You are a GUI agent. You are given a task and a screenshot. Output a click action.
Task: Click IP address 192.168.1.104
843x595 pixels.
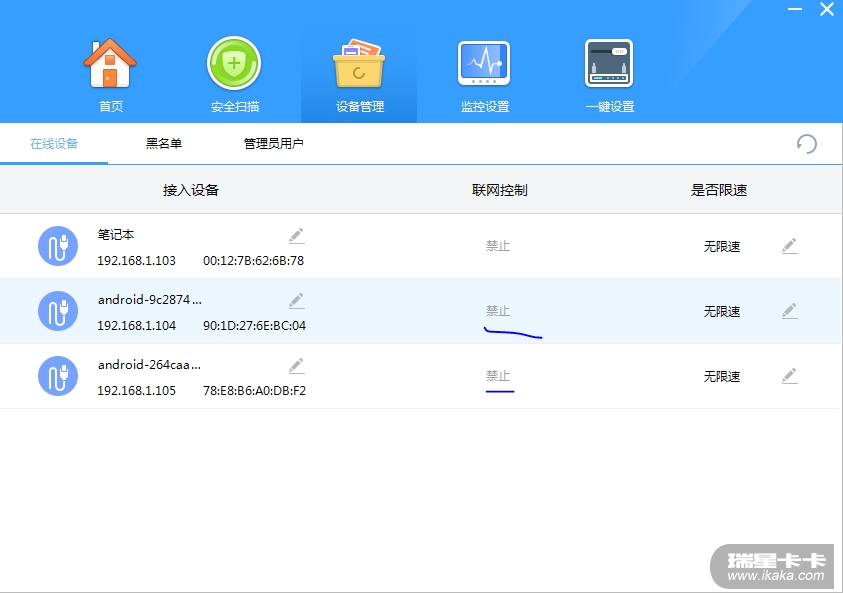click(x=137, y=326)
